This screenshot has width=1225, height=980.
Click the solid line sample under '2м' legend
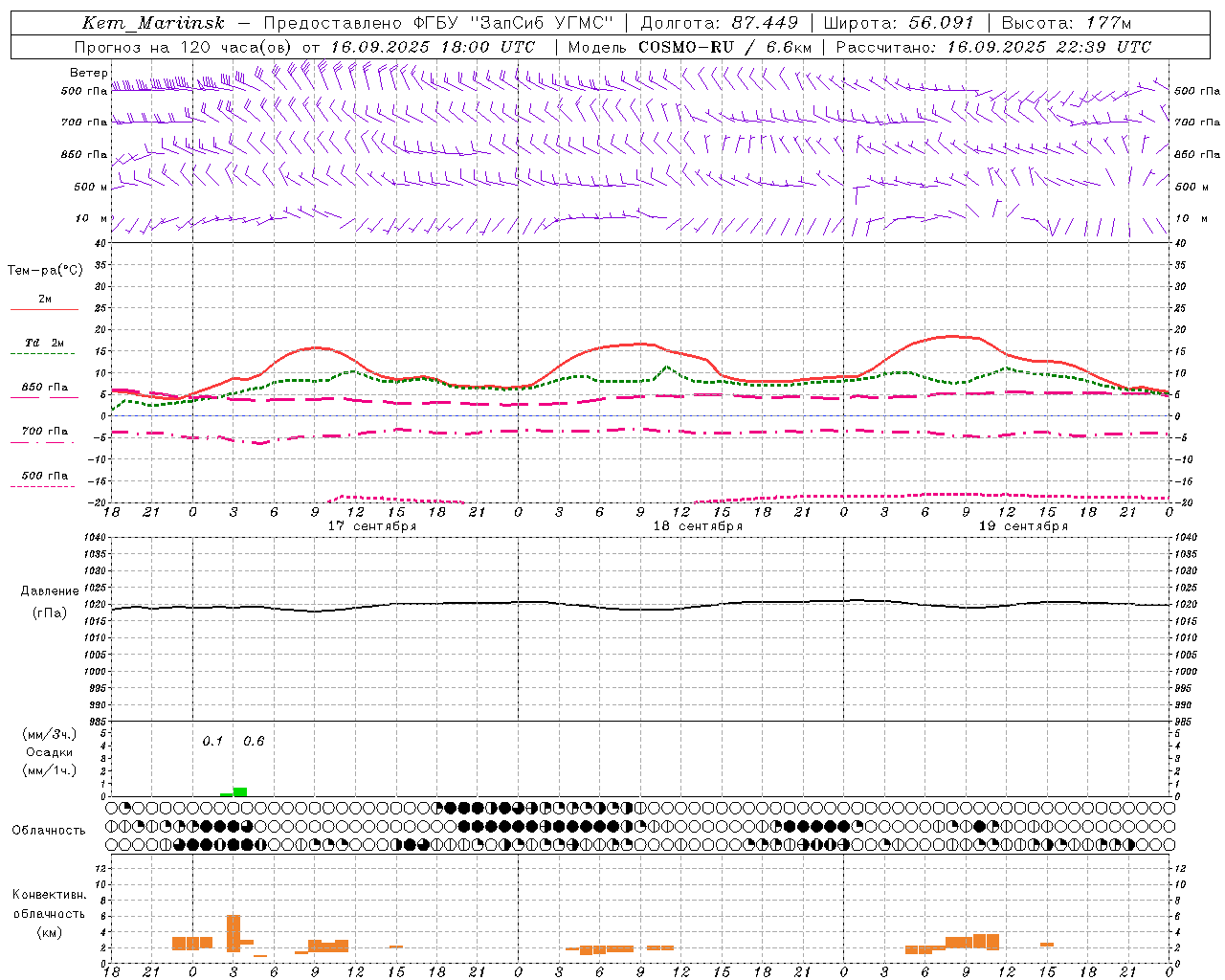click(x=45, y=310)
